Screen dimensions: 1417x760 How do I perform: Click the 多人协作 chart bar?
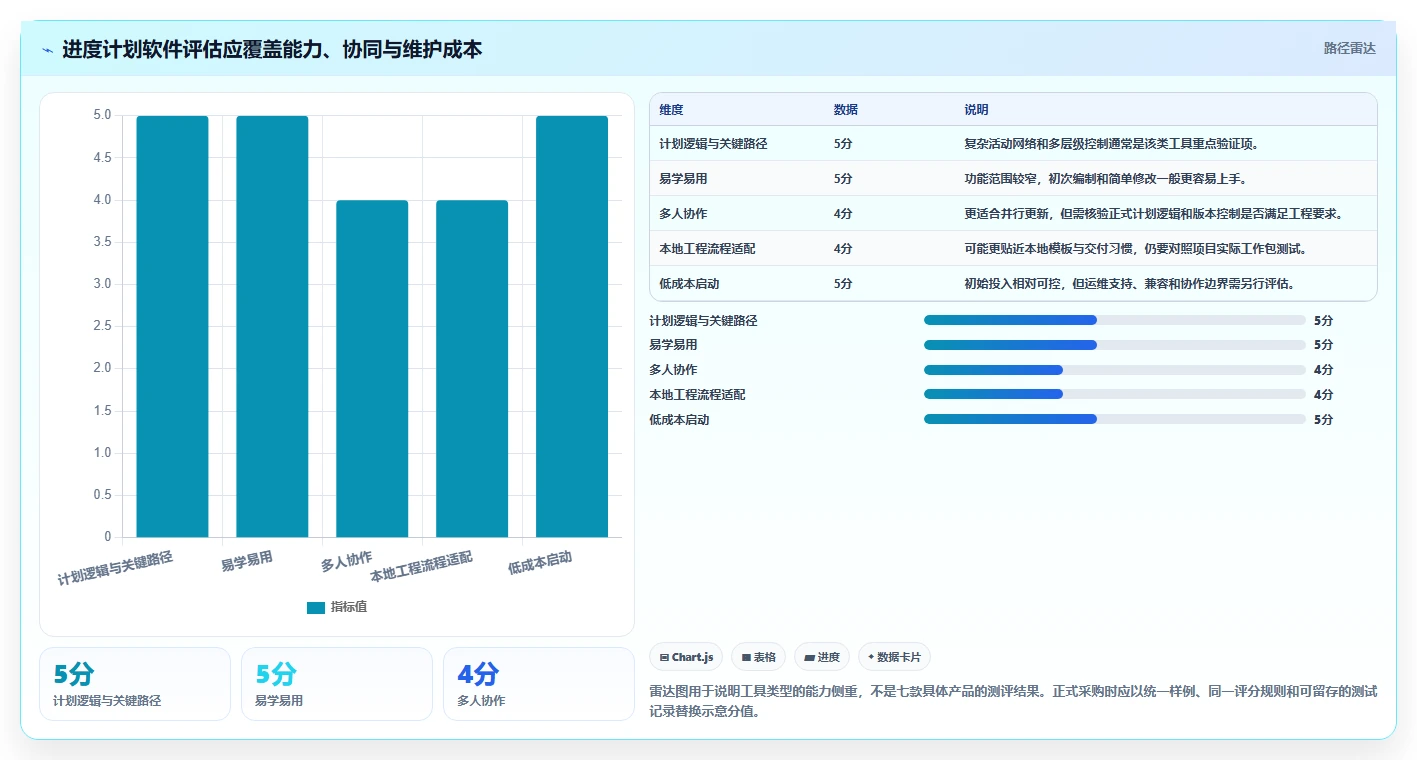click(x=372, y=368)
